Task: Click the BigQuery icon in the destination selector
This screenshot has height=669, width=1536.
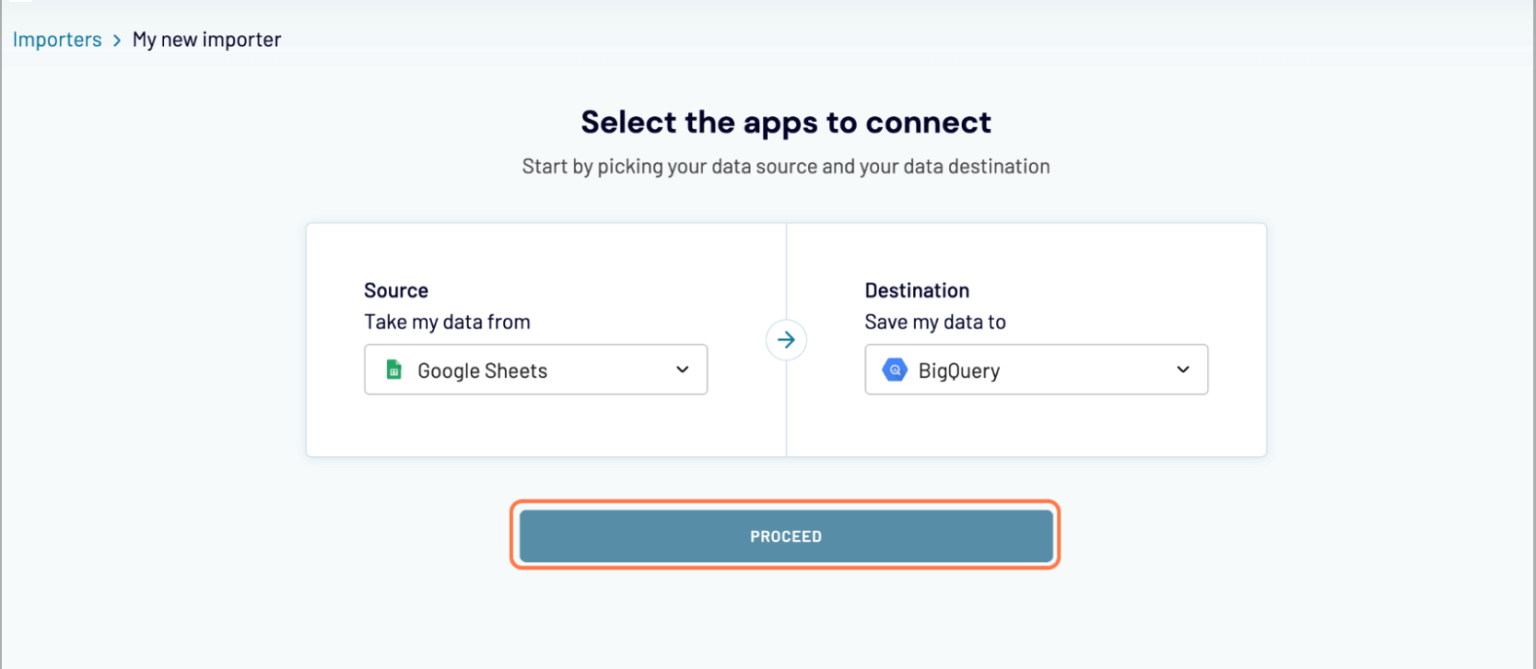Action: pyautogui.click(x=893, y=369)
